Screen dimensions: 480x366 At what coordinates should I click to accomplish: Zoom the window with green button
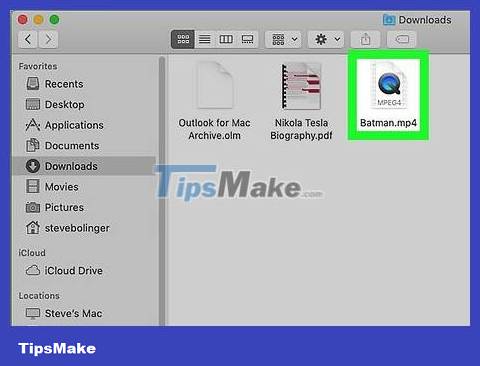point(54,20)
